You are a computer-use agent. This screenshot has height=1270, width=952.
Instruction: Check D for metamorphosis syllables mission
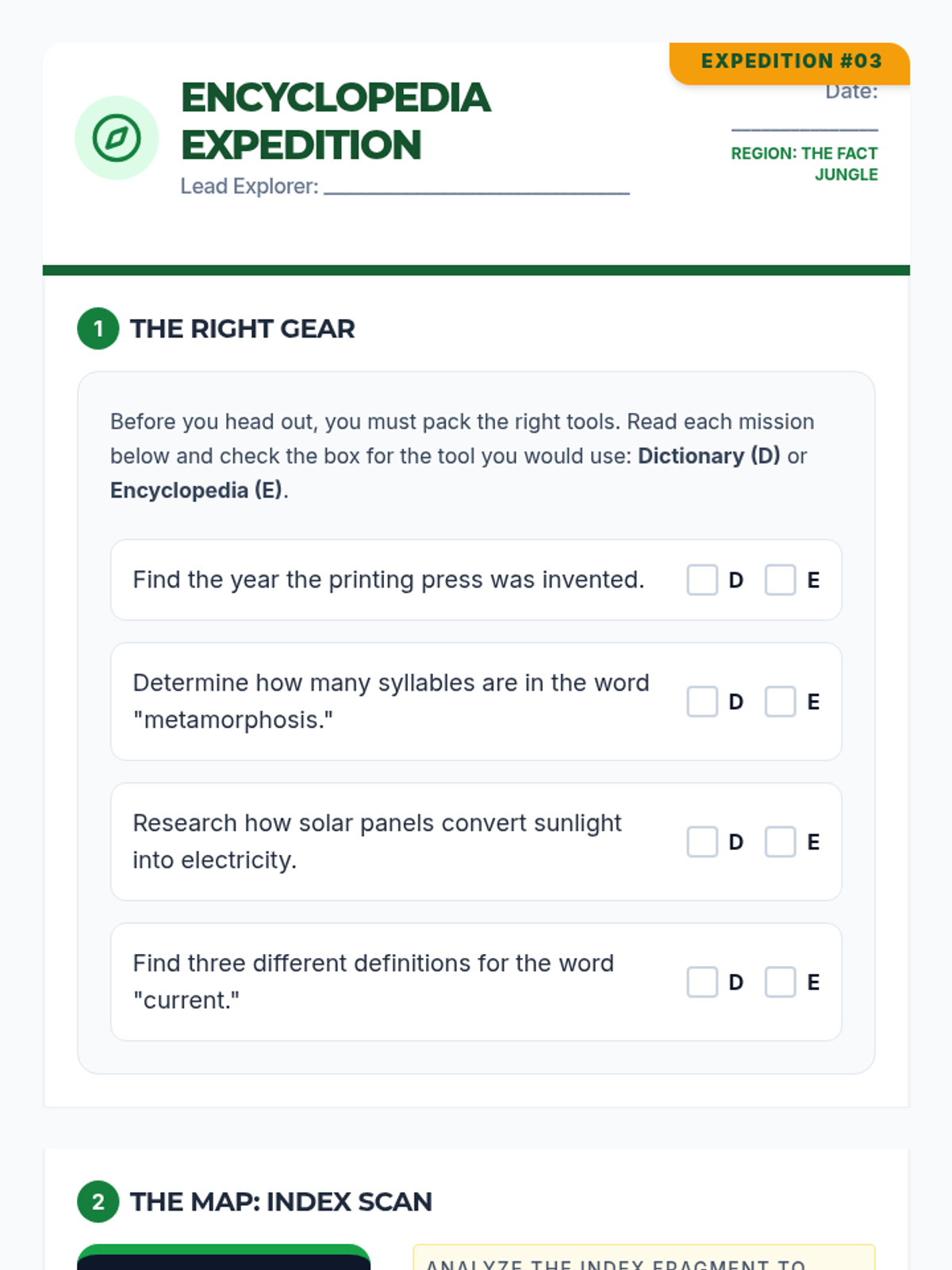point(702,702)
